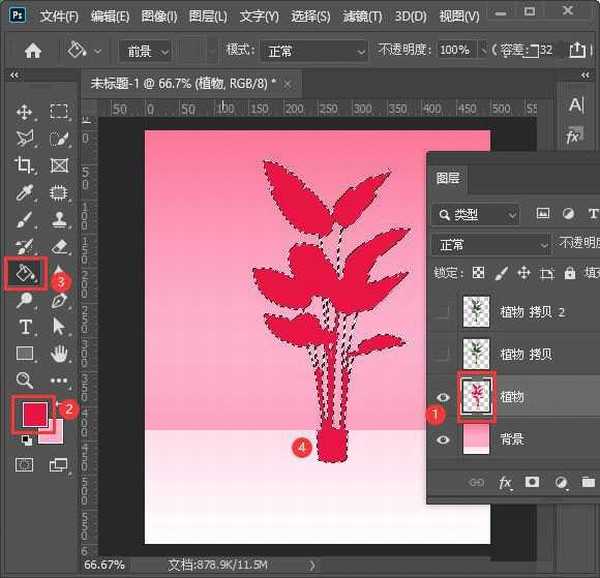The height and width of the screenshot is (578, 600).
Task: Click the red foreground color swatch
Action: [34, 412]
